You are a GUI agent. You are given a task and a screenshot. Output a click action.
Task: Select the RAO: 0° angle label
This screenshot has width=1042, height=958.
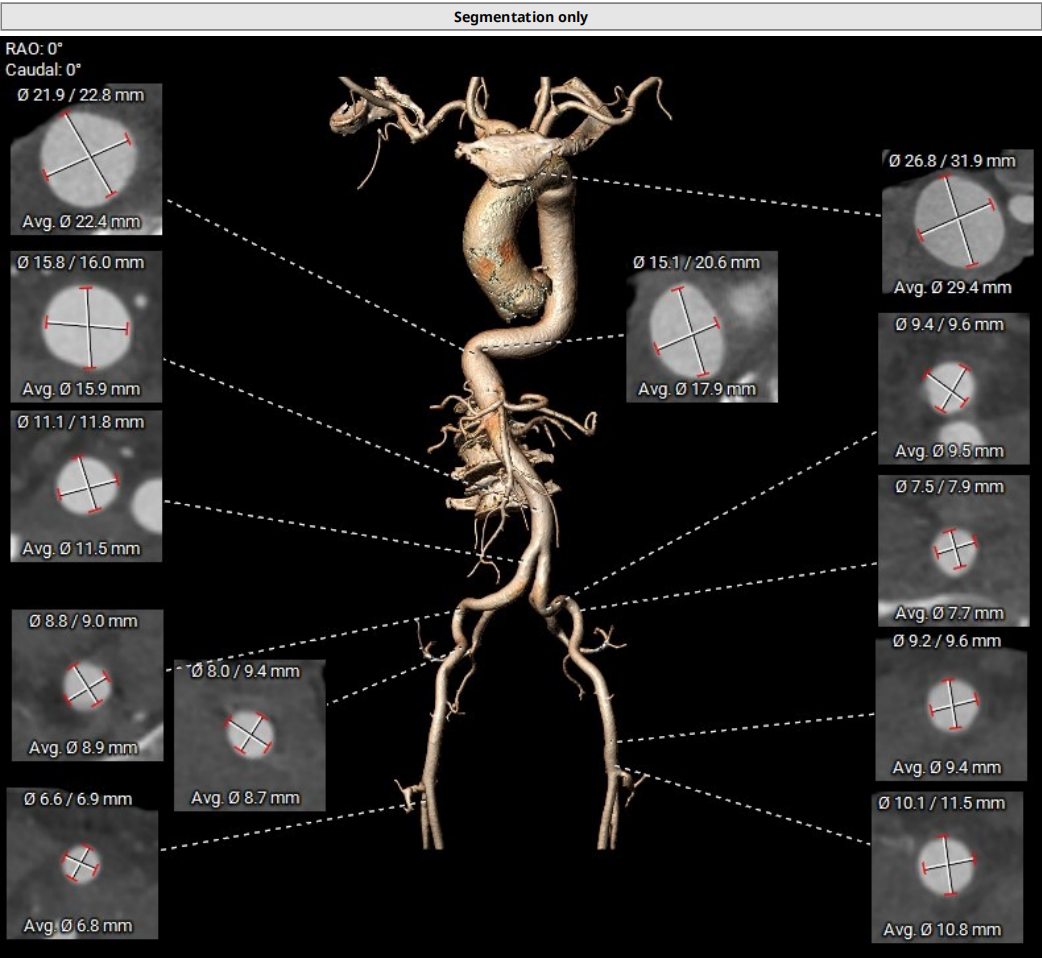[27, 48]
